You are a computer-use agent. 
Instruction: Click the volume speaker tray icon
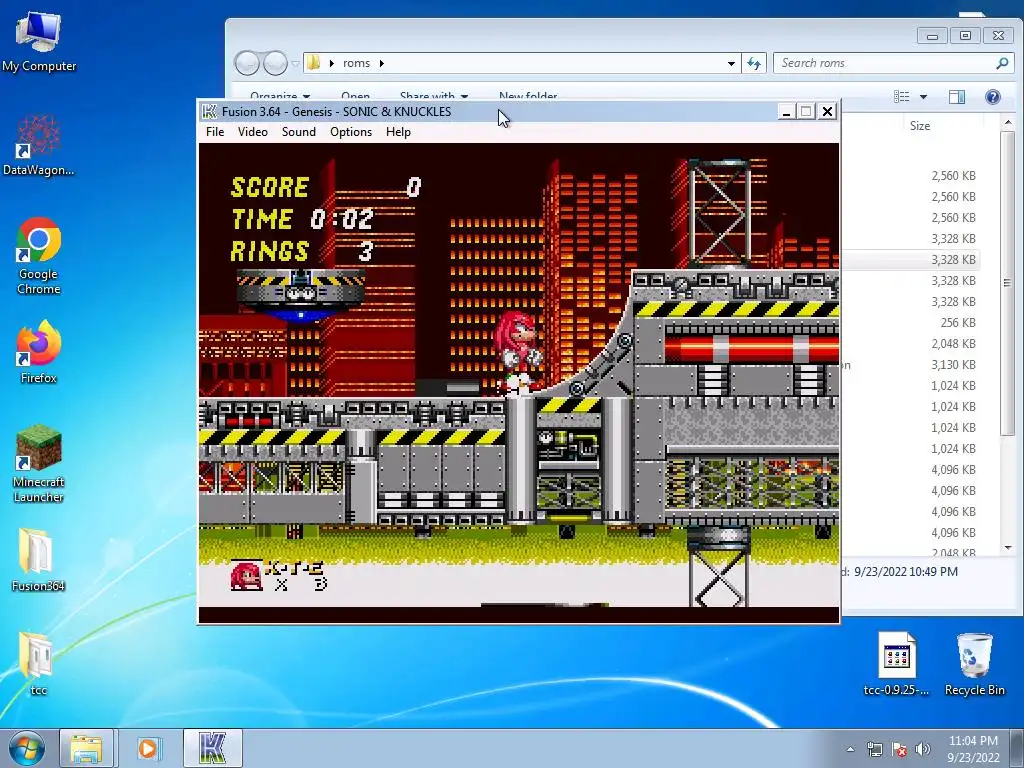pos(923,749)
